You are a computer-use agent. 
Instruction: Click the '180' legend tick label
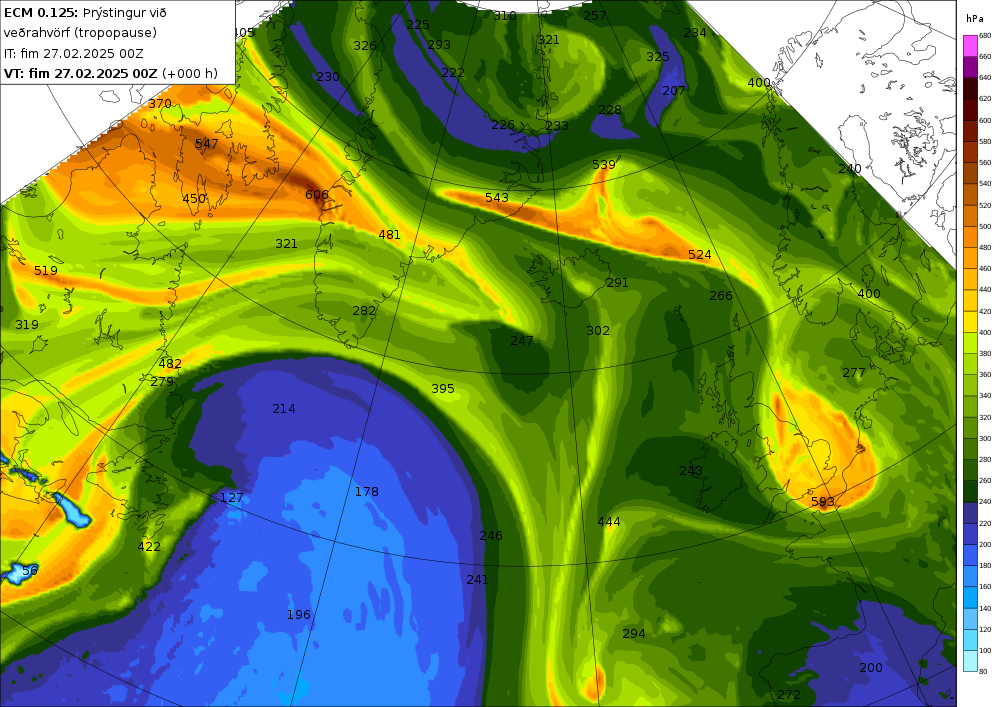coord(985,565)
